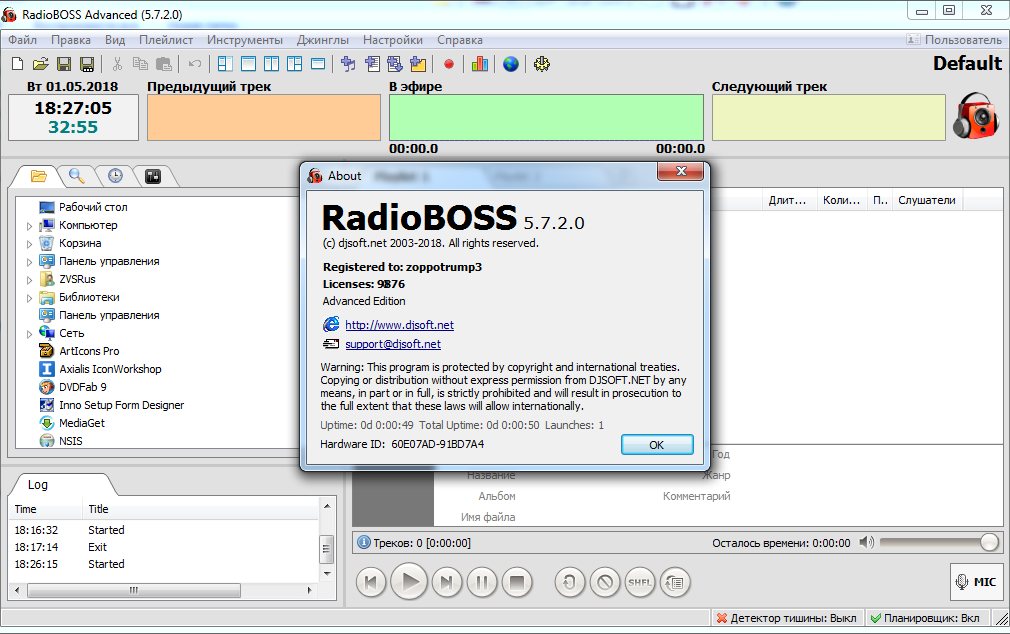Select the two-column layout icon in the toolbar

271,64
